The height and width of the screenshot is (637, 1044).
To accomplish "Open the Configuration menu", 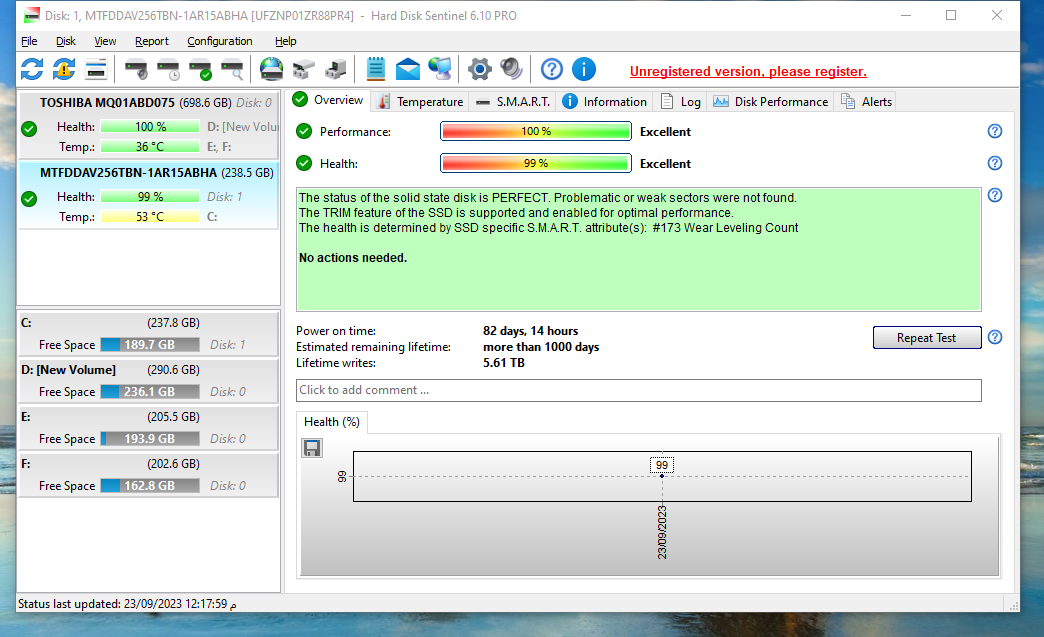I will pyautogui.click(x=220, y=41).
